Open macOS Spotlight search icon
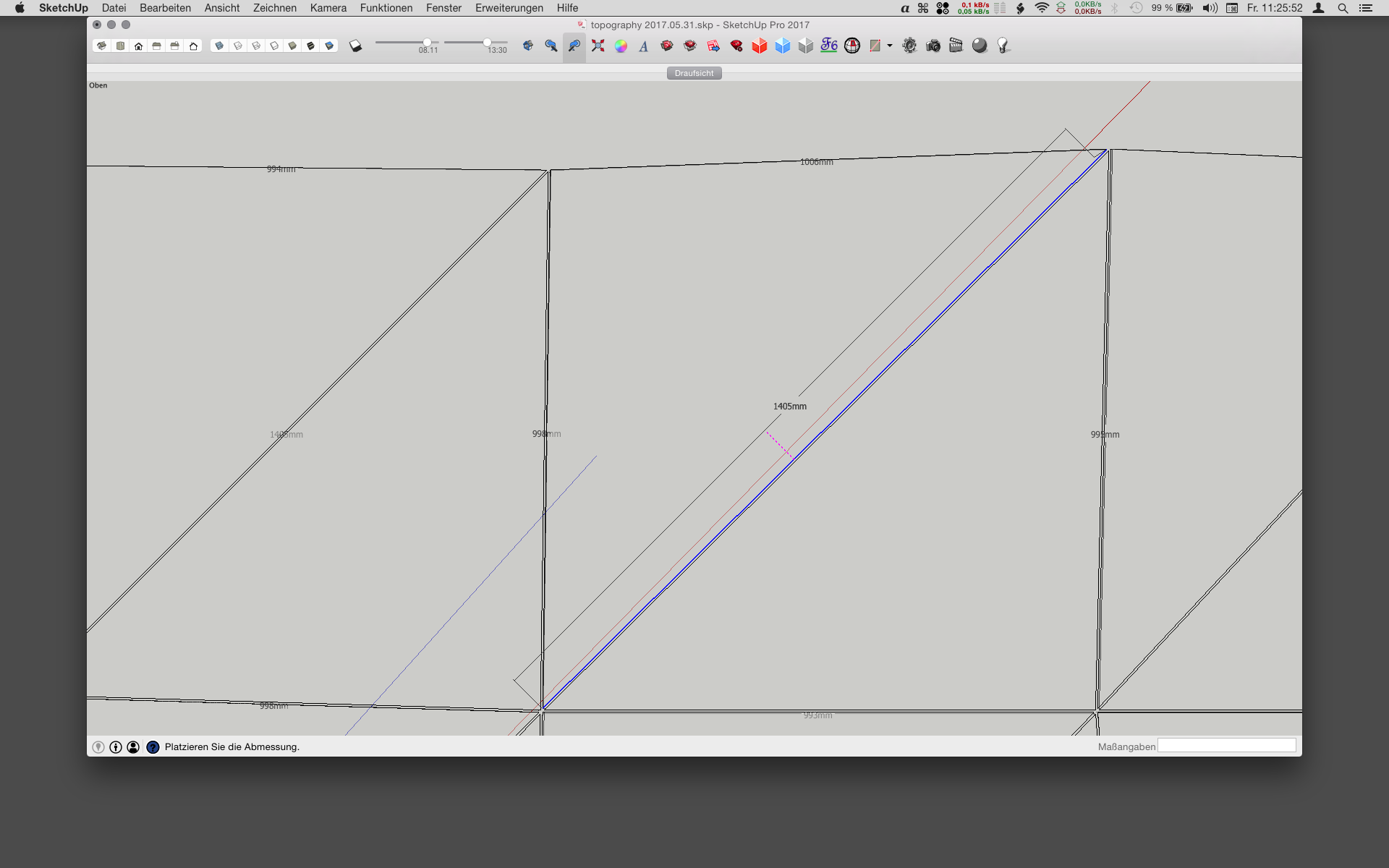 (x=1343, y=8)
